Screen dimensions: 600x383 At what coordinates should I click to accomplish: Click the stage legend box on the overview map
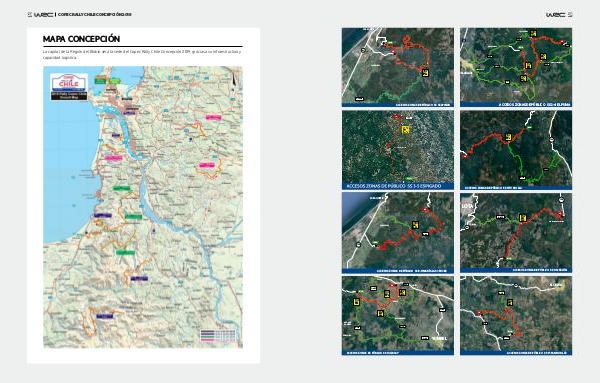tap(218, 335)
